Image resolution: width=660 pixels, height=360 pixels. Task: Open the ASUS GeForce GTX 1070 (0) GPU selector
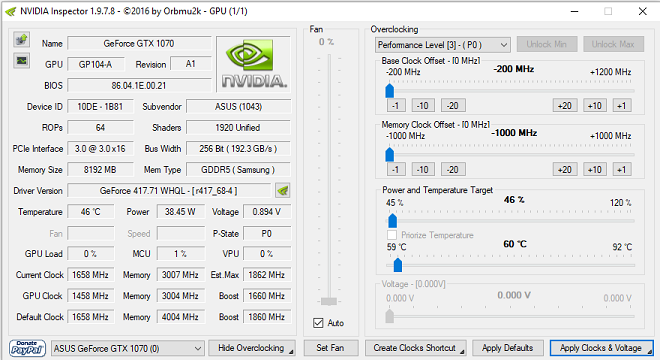coord(128,349)
